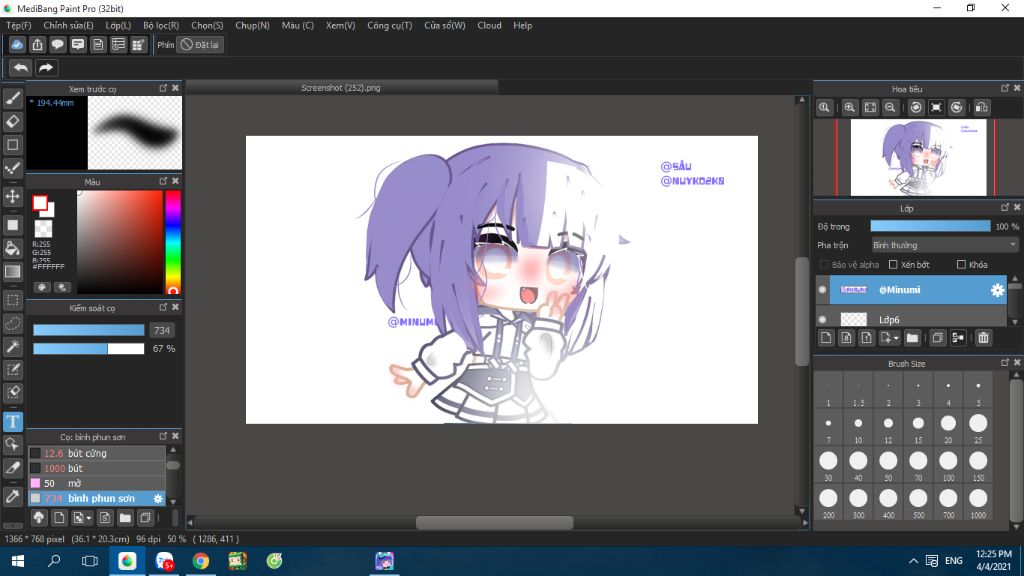The height and width of the screenshot is (576, 1024).
Task: Open Tệp(F) menu
Action: tap(19, 25)
